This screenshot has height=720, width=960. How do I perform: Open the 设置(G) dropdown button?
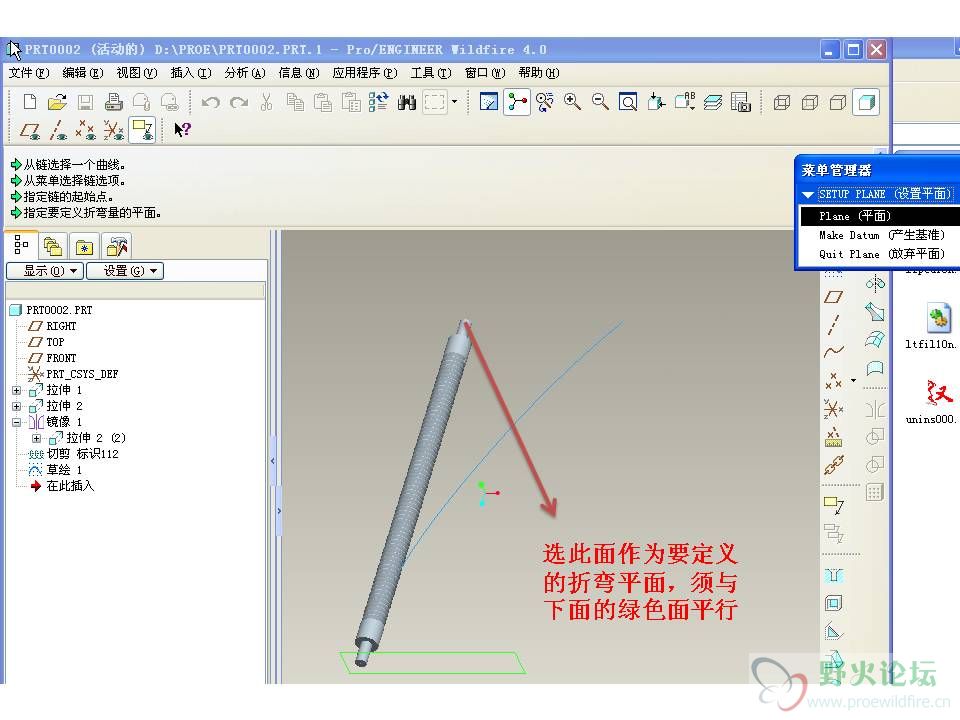coord(125,271)
